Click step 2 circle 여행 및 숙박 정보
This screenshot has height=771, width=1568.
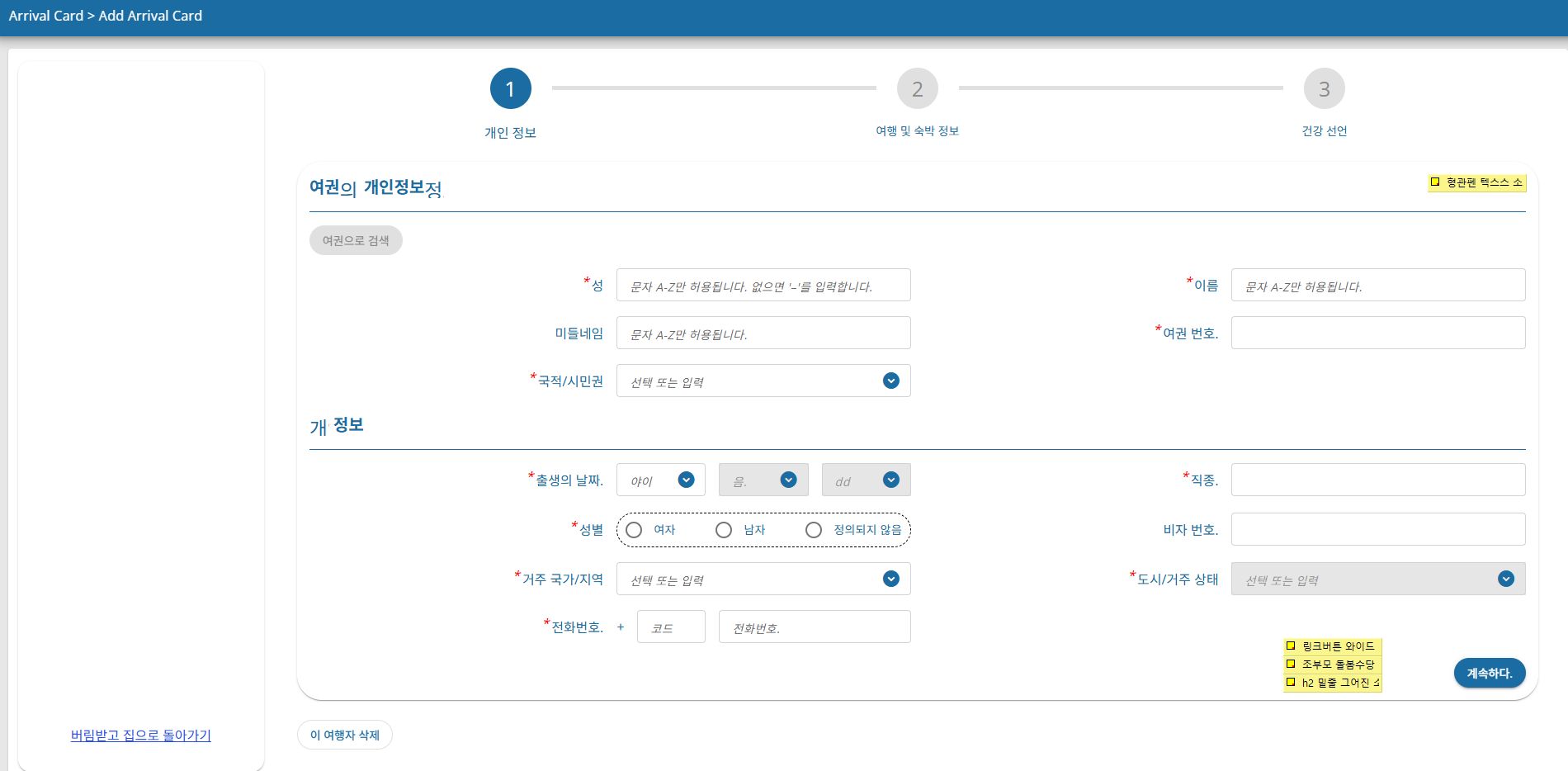(x=917, y=89)
